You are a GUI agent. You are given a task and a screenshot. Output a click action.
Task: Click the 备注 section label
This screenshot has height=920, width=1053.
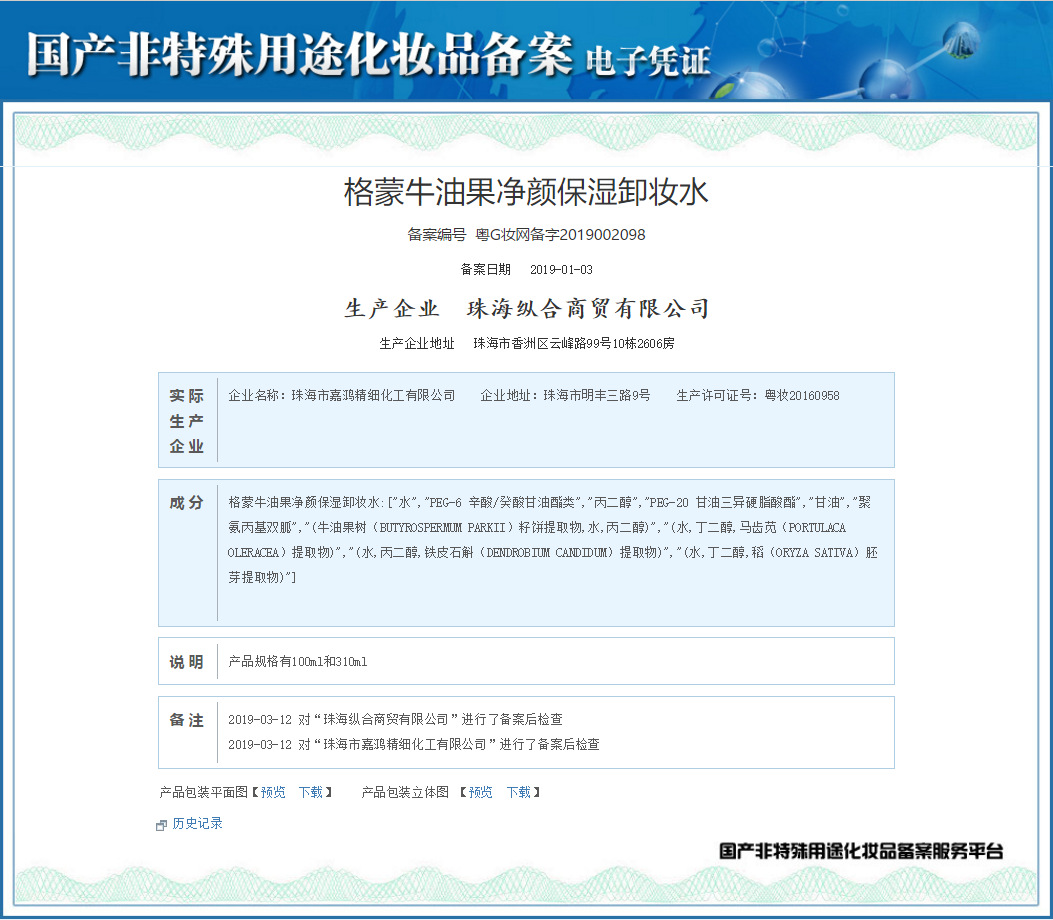pyautogui.click(x=187, y=720)
